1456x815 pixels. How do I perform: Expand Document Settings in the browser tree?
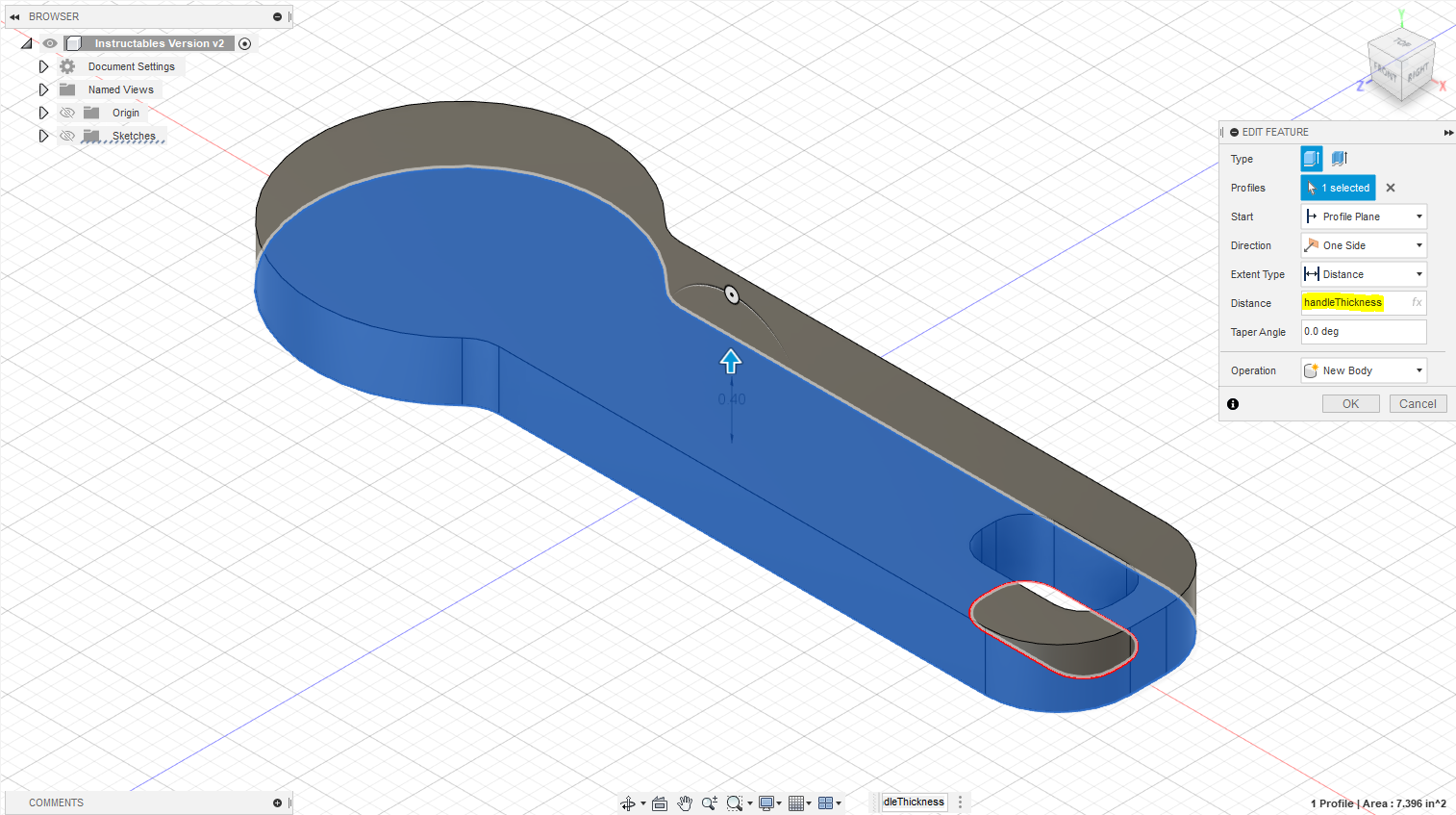[43, 66]
